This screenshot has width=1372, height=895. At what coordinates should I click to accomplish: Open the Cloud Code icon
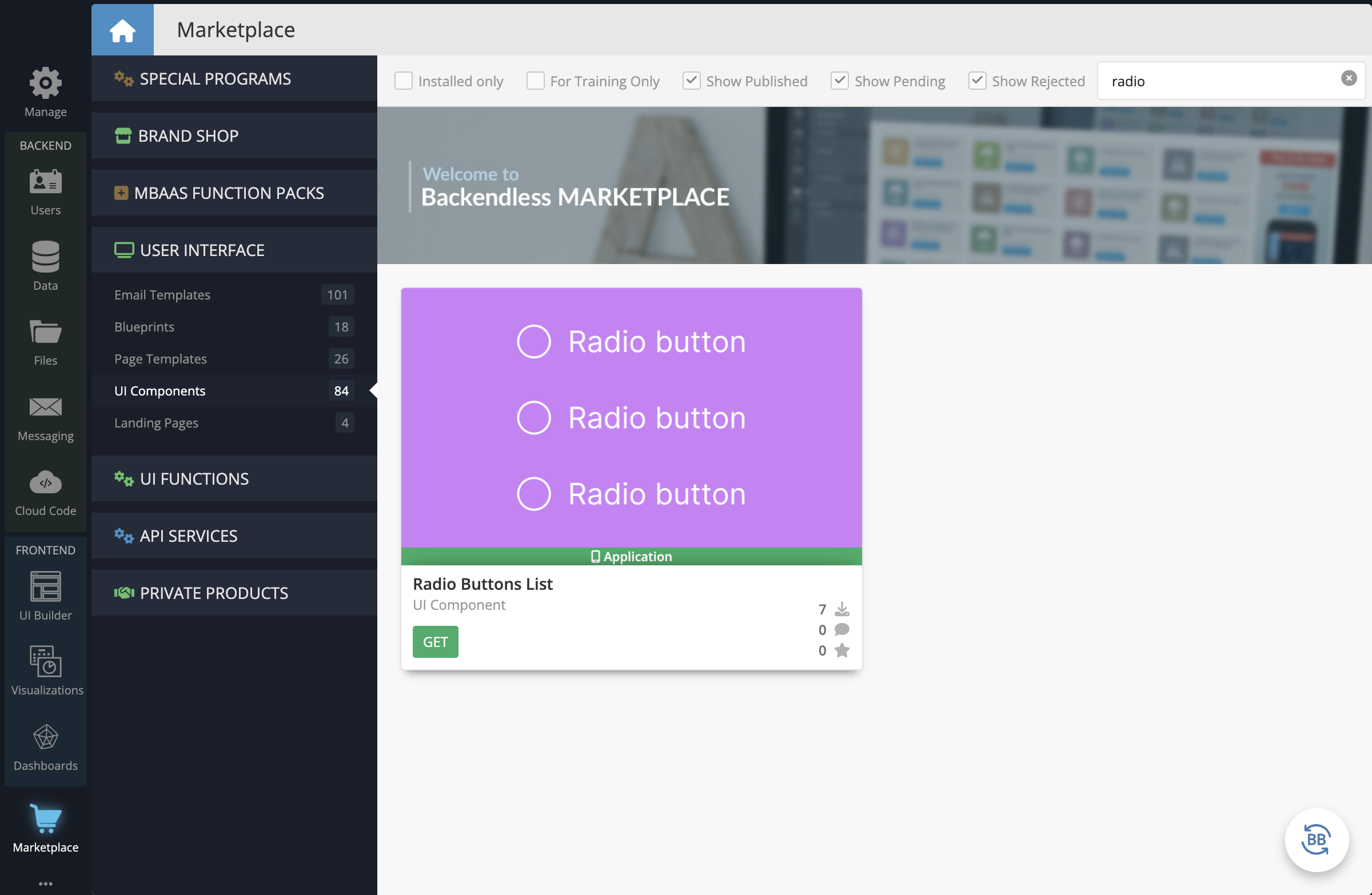pyautogui.click(x=46, y=482)
